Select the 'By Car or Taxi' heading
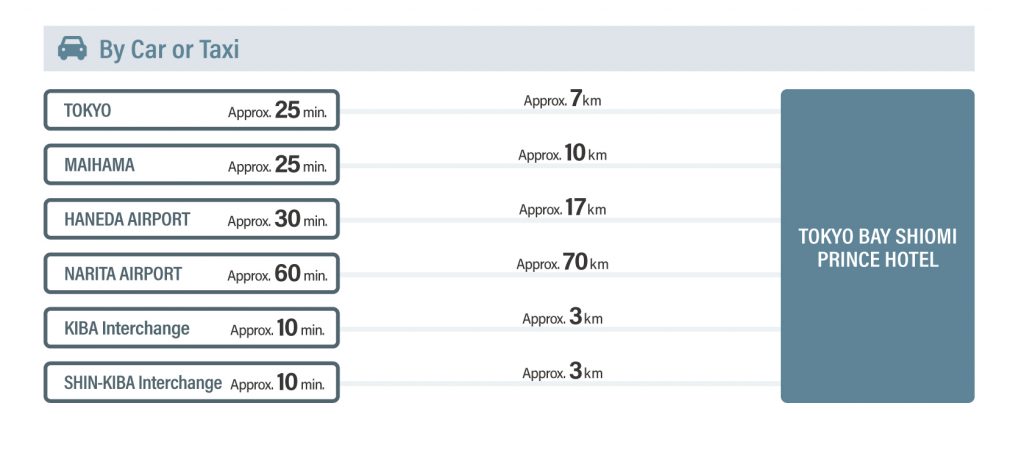1024x467 pixels. 169,49
